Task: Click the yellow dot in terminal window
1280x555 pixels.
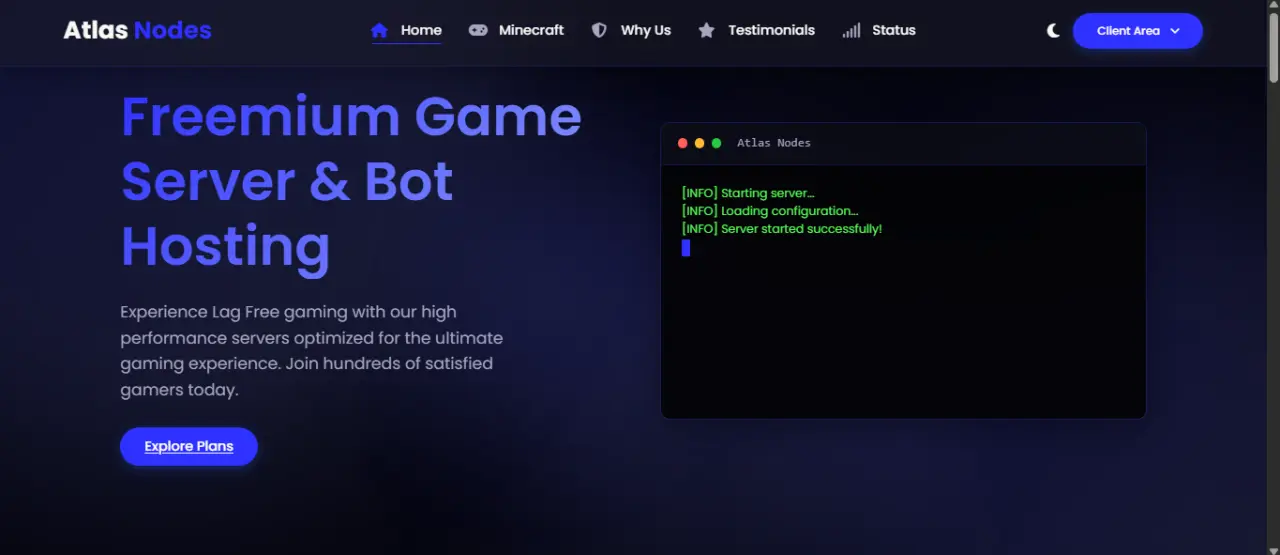Action: coord(700,143)
